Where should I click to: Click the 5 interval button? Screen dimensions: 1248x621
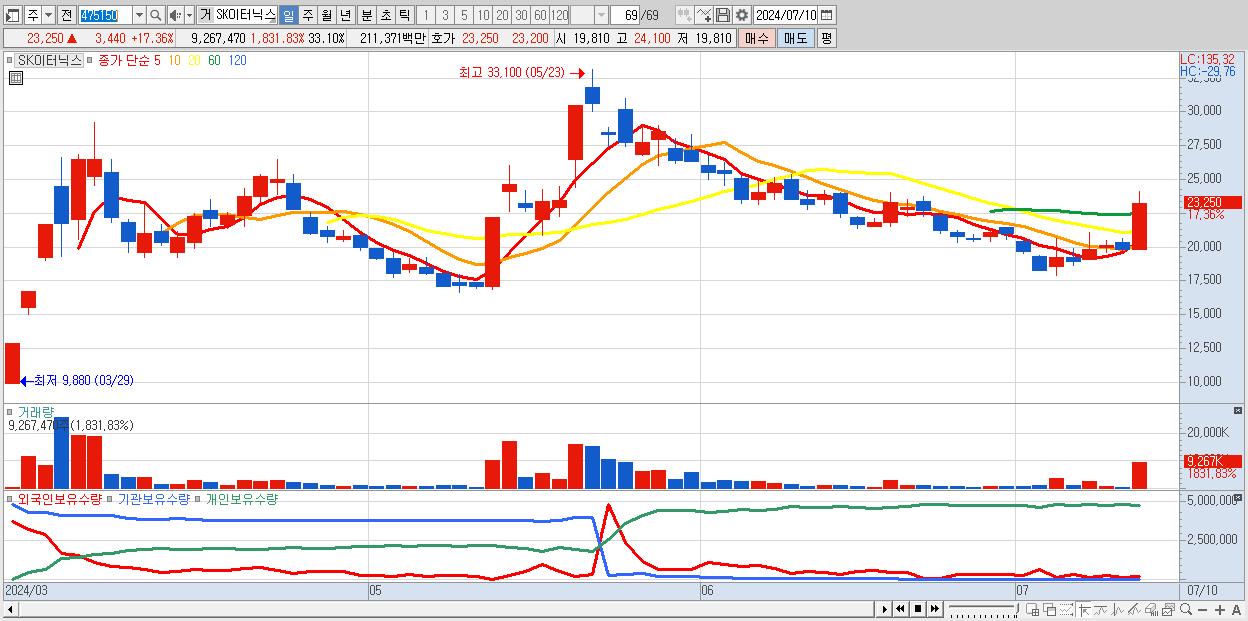coord(464,15)
